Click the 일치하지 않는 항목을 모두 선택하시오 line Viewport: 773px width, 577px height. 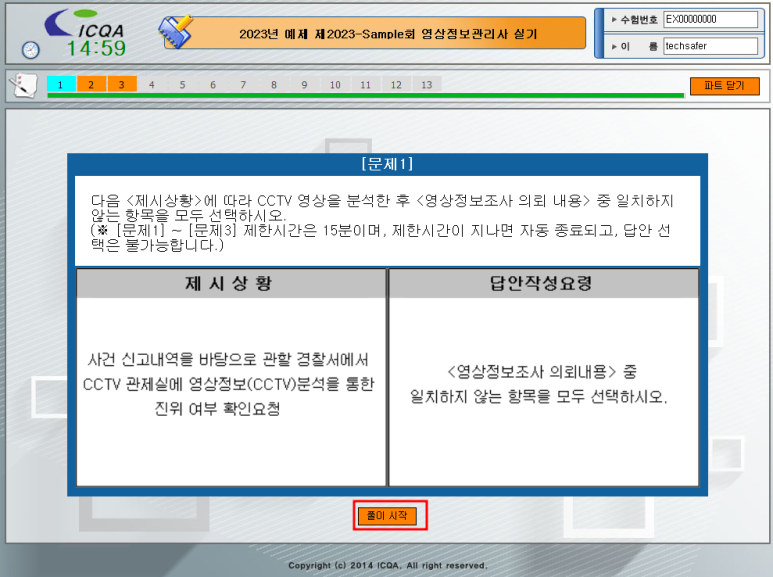pyautogui.click(x=538, y=396)
